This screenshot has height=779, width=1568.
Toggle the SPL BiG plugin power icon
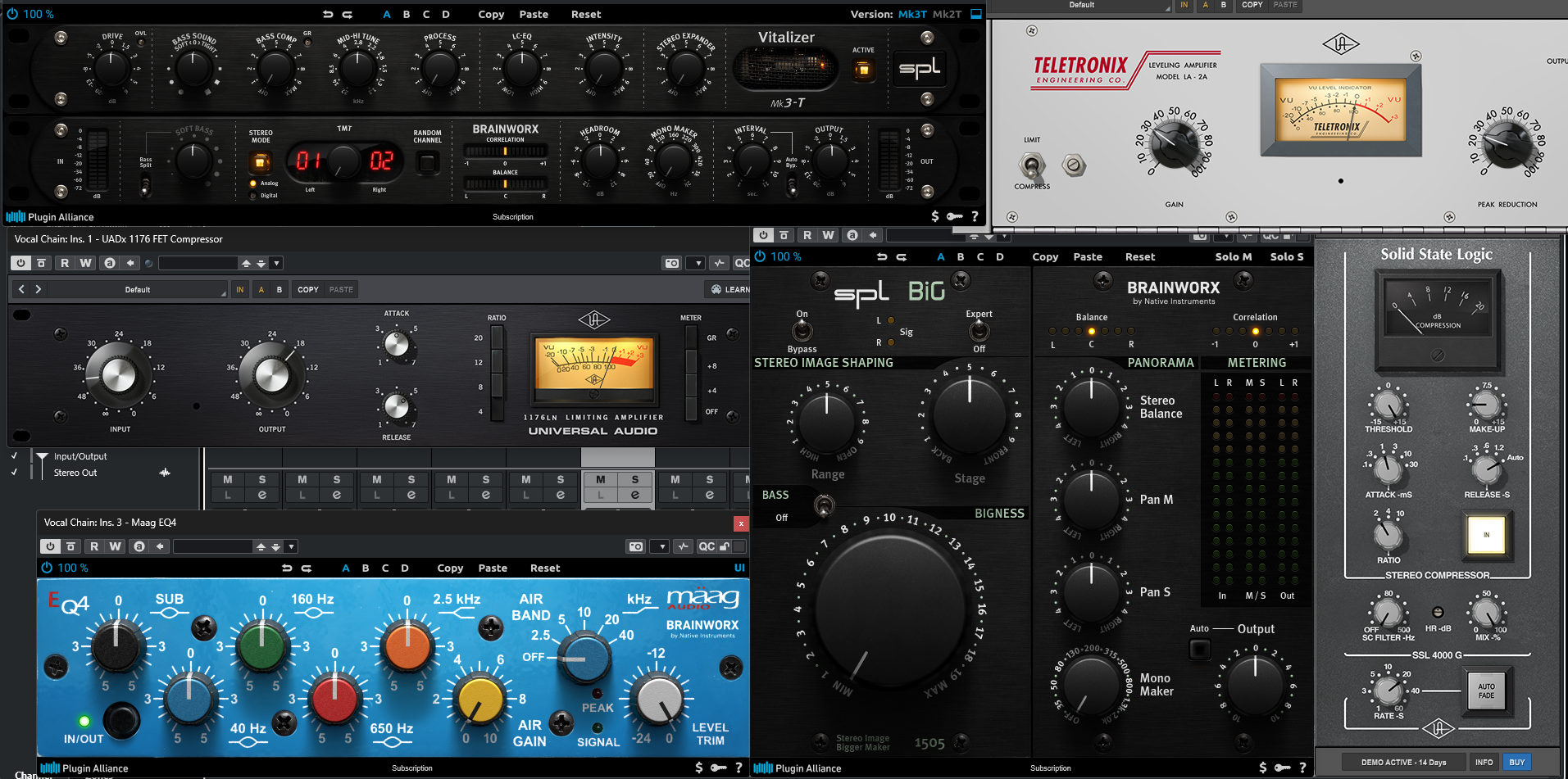click(x=760, y=256)
